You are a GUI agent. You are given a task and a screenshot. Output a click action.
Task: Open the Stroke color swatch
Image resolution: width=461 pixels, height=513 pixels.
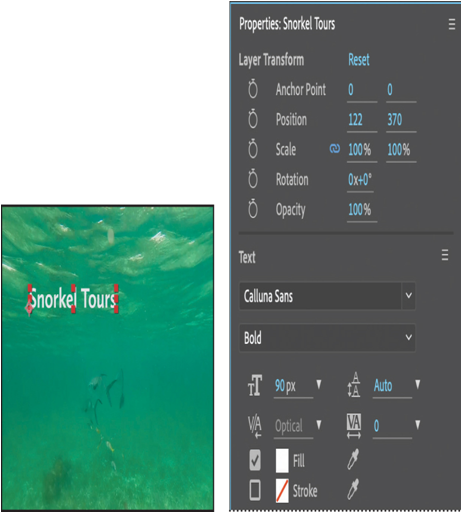pos(282,490)
